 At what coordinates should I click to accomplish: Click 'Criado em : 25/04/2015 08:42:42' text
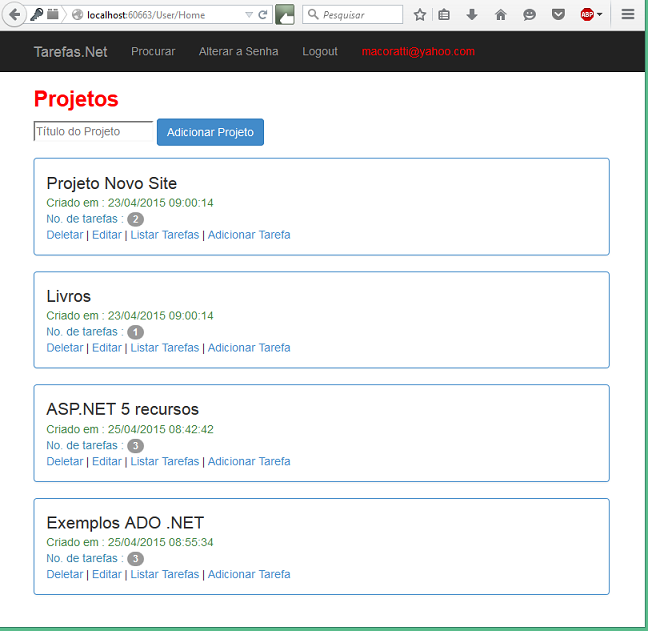130,429
